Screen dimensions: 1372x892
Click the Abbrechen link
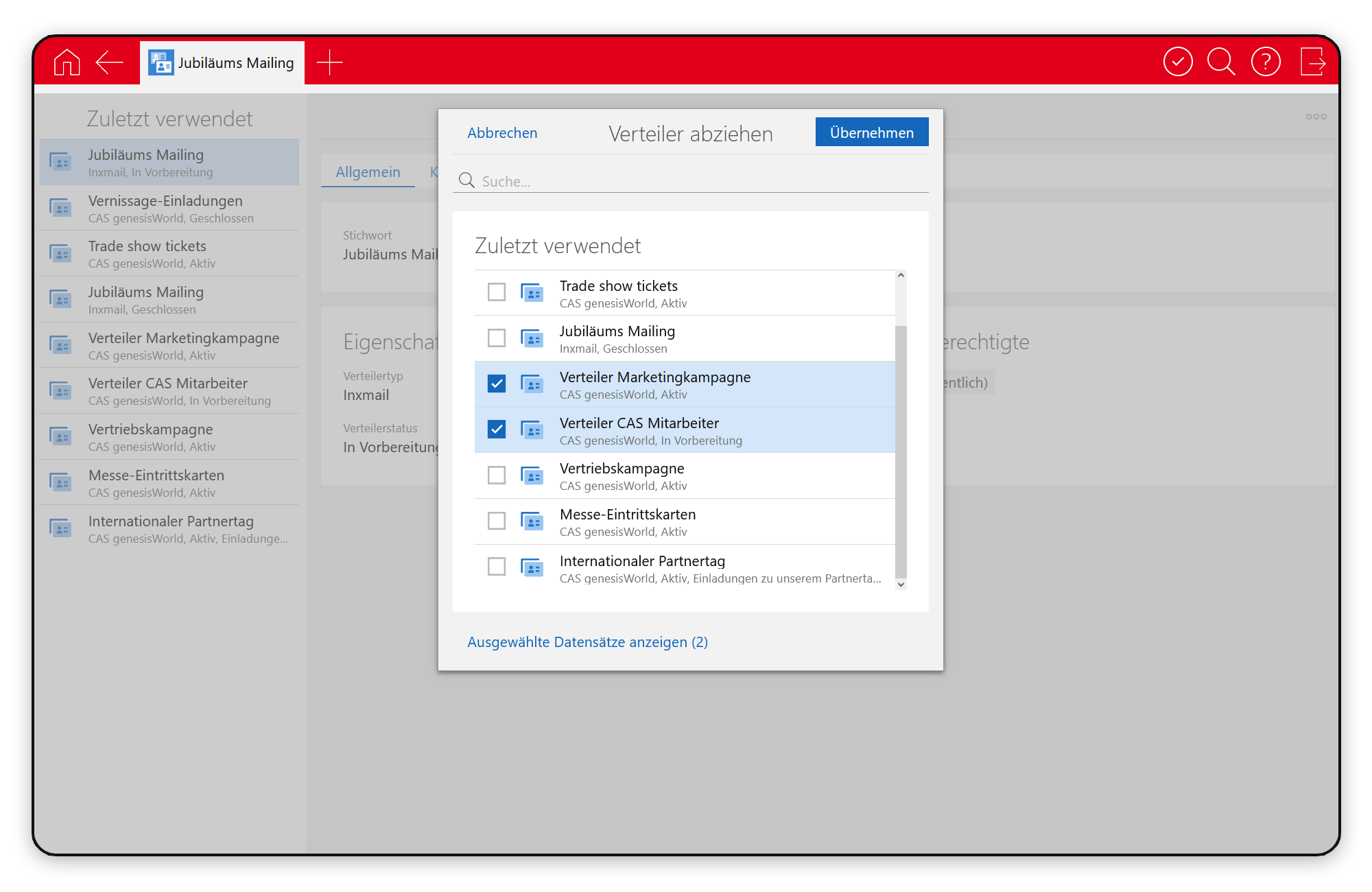502,133
